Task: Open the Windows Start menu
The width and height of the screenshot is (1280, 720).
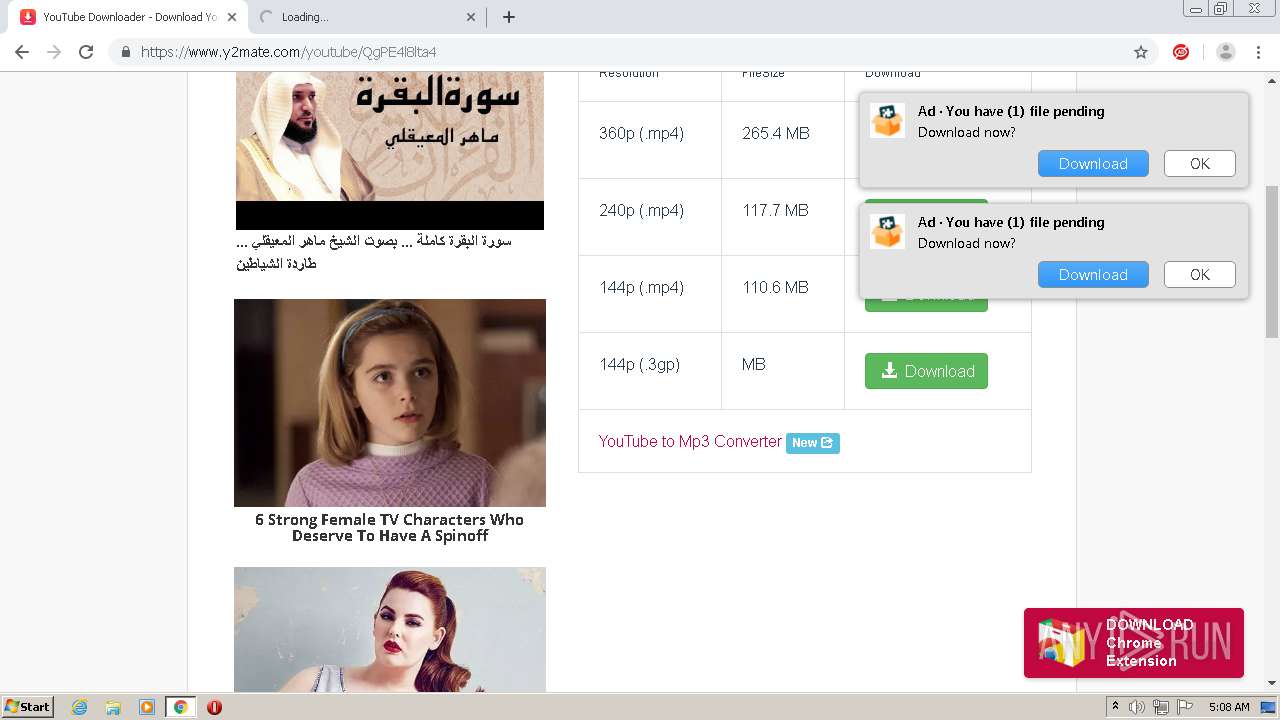Action: [28, 707]
